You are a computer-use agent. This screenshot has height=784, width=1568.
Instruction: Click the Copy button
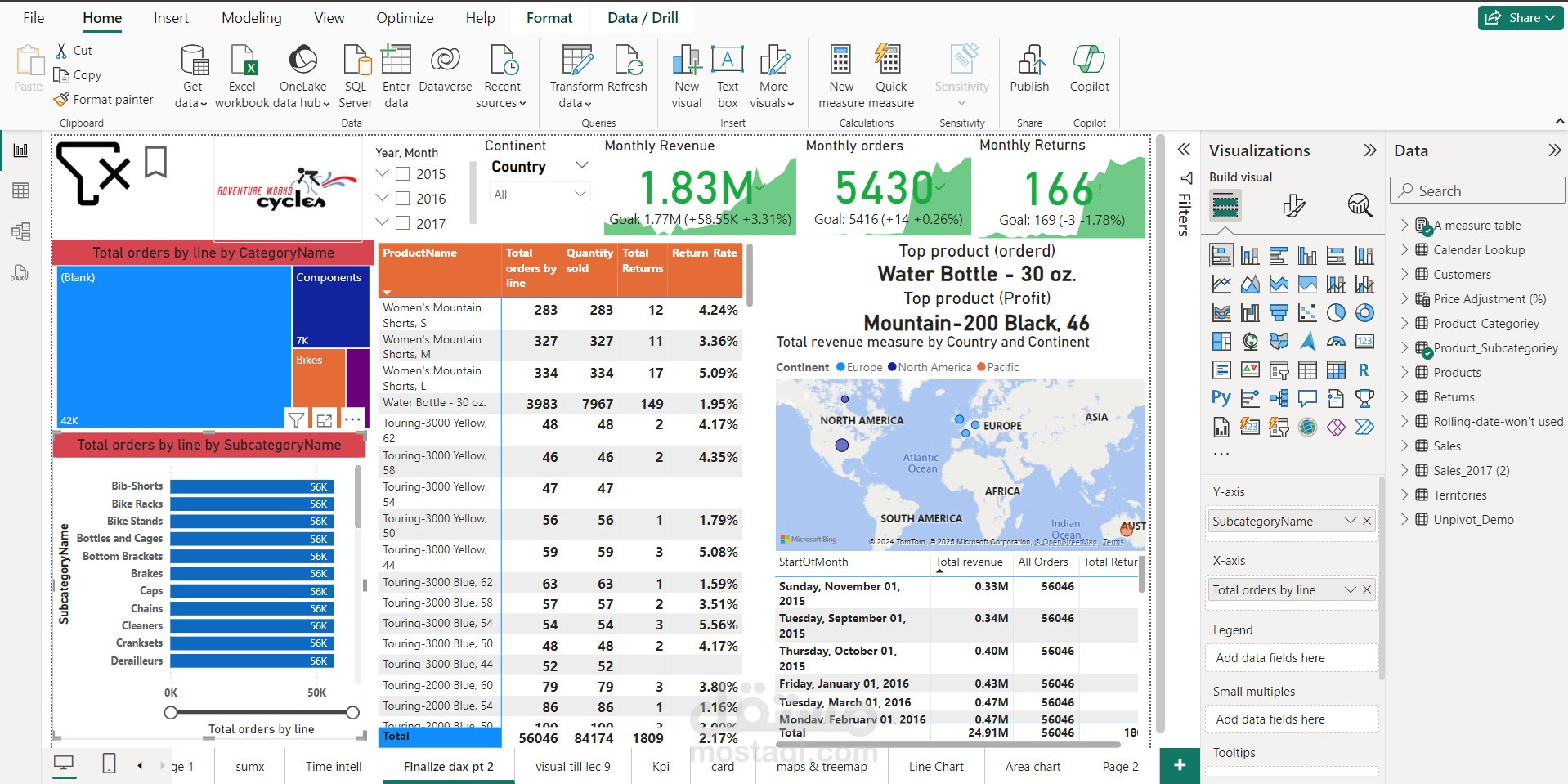(x=78, y=75)
